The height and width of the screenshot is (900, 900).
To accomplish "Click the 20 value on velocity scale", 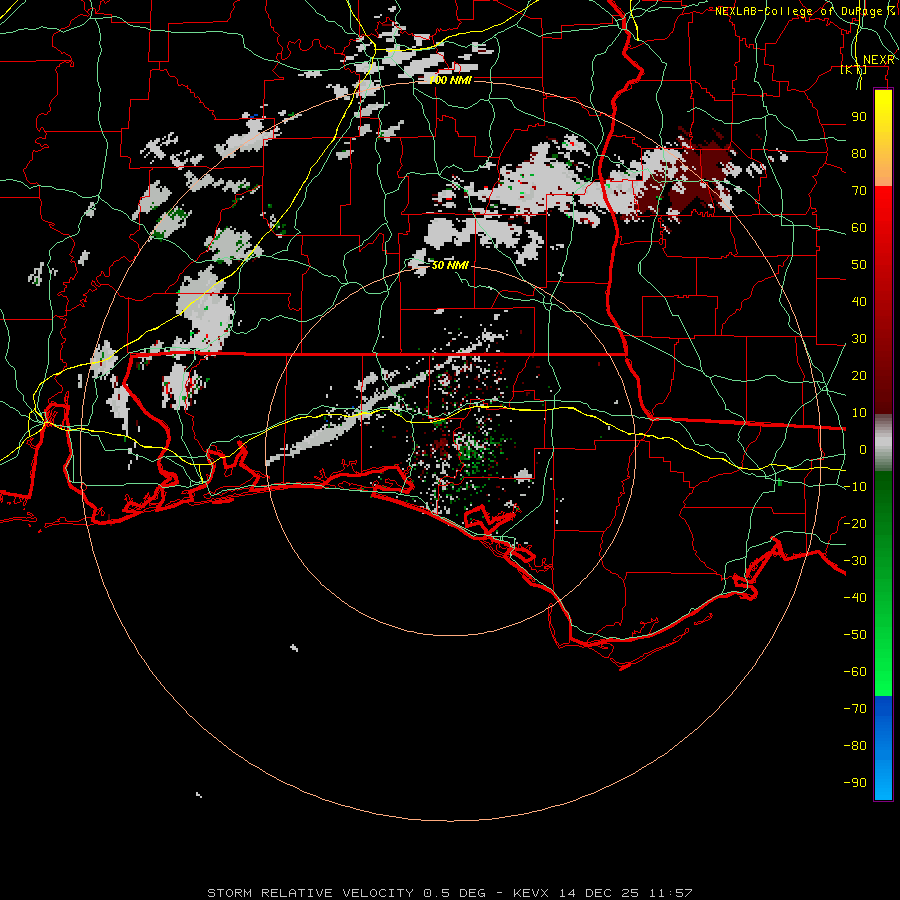I will click(x=859, y=376).
